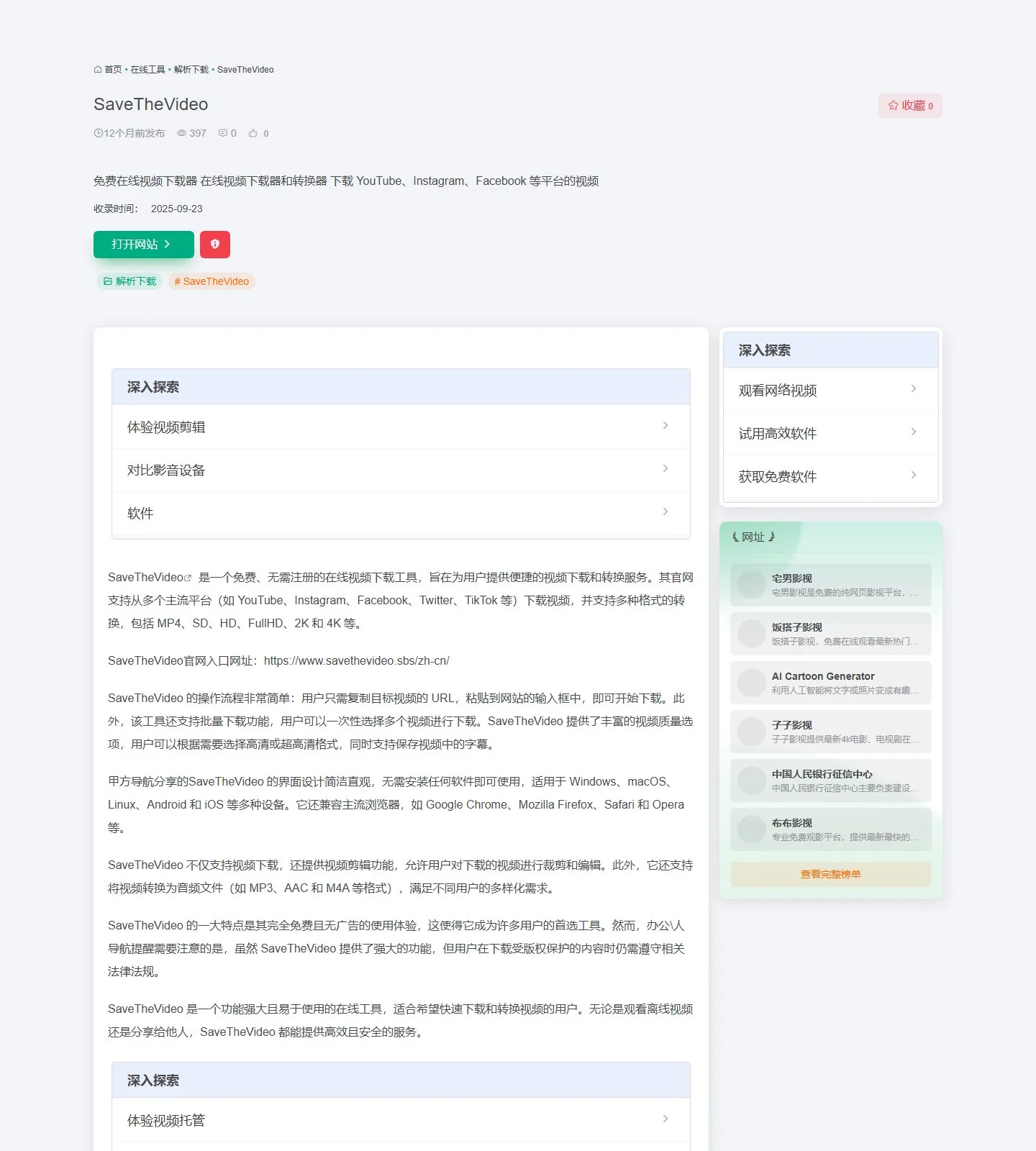The width and height of the screenshot is (1036, 1151).
Task: Open the 饭搭子影视 site card
Action: click(831, 634)
